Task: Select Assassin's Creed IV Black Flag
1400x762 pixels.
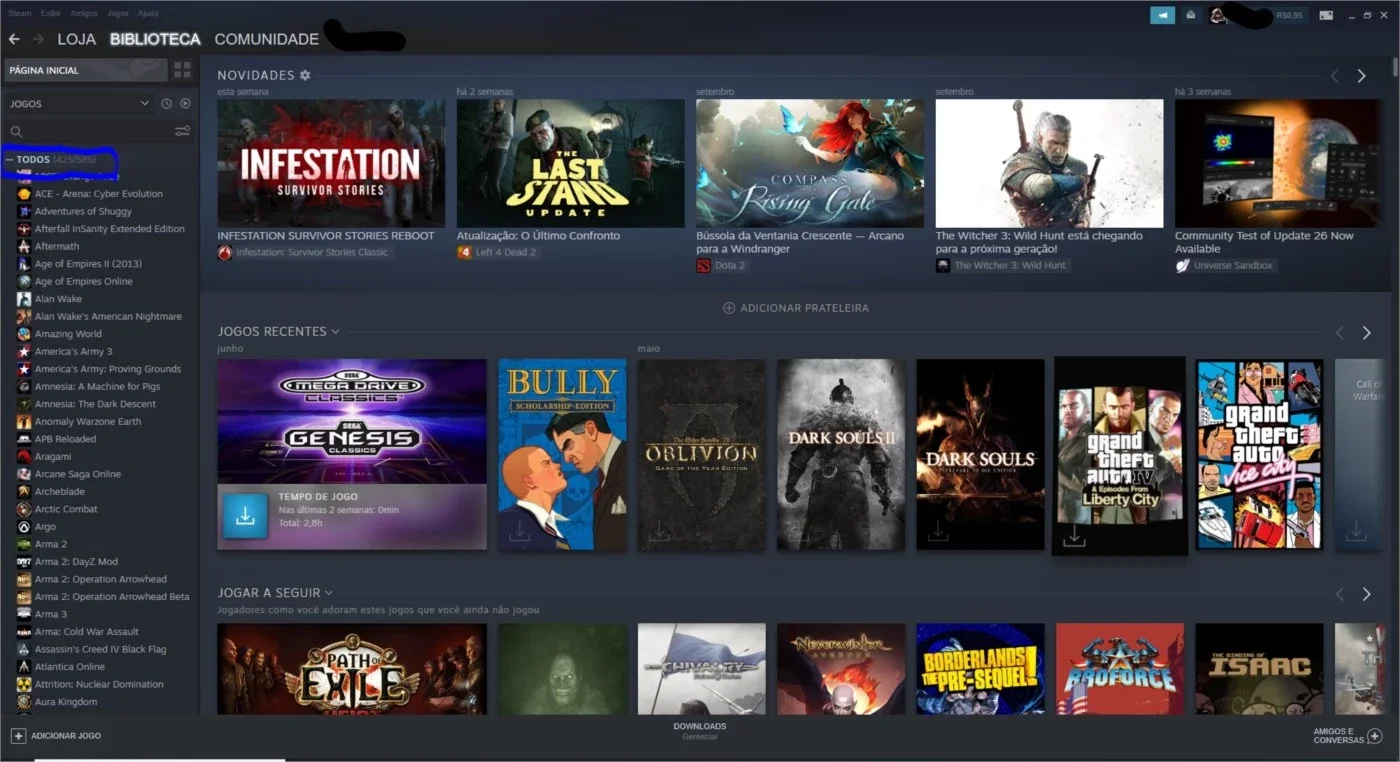Action: click(100, 649)
